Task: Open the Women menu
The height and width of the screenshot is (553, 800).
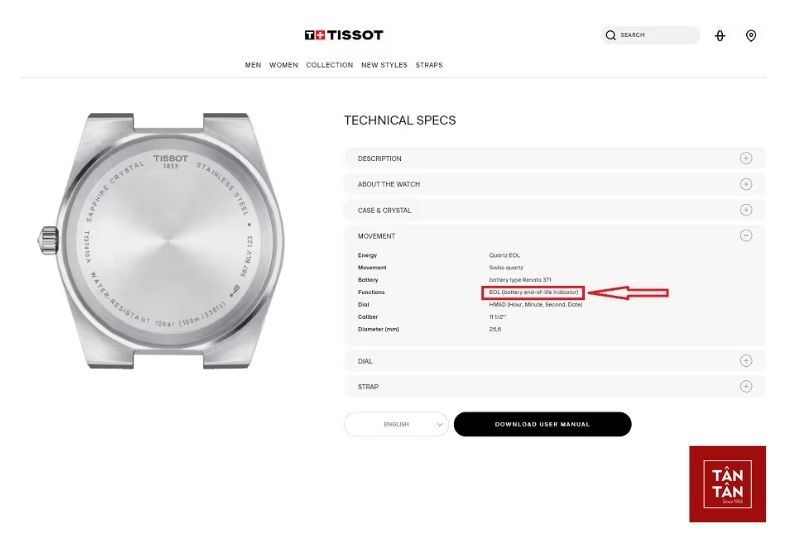Action: 284,65
